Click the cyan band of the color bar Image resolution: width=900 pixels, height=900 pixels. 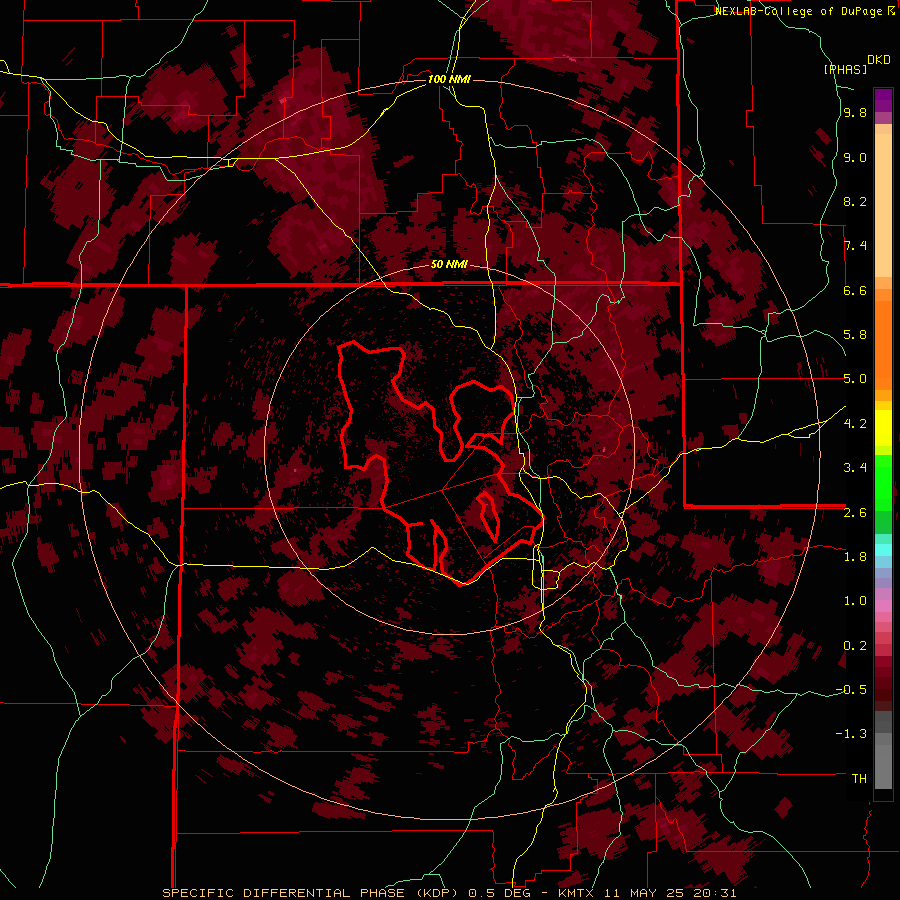click(x=883, y=550)
